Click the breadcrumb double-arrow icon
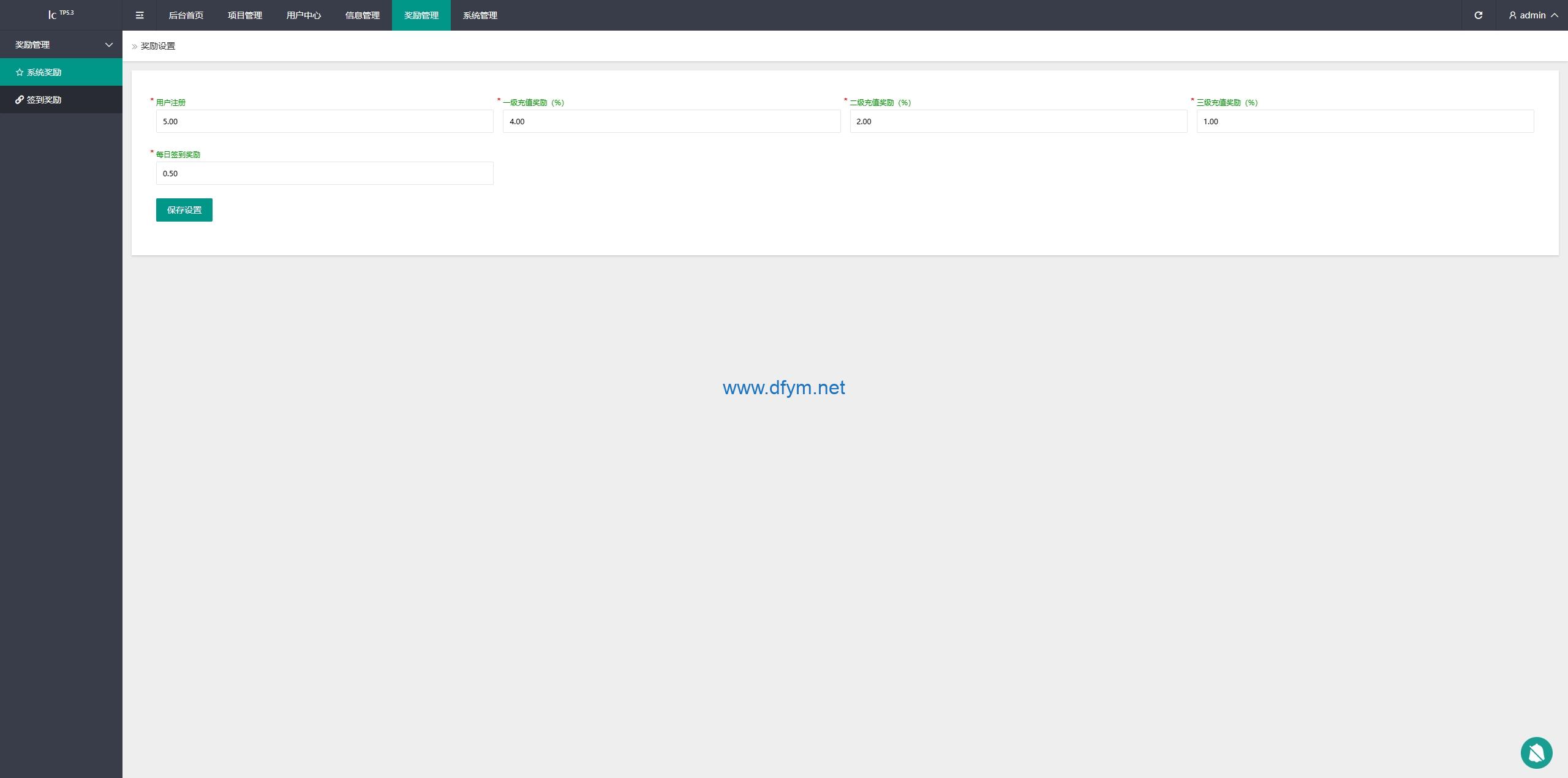Viewport: 1568px width, 778px height. [x=135, y=47]
